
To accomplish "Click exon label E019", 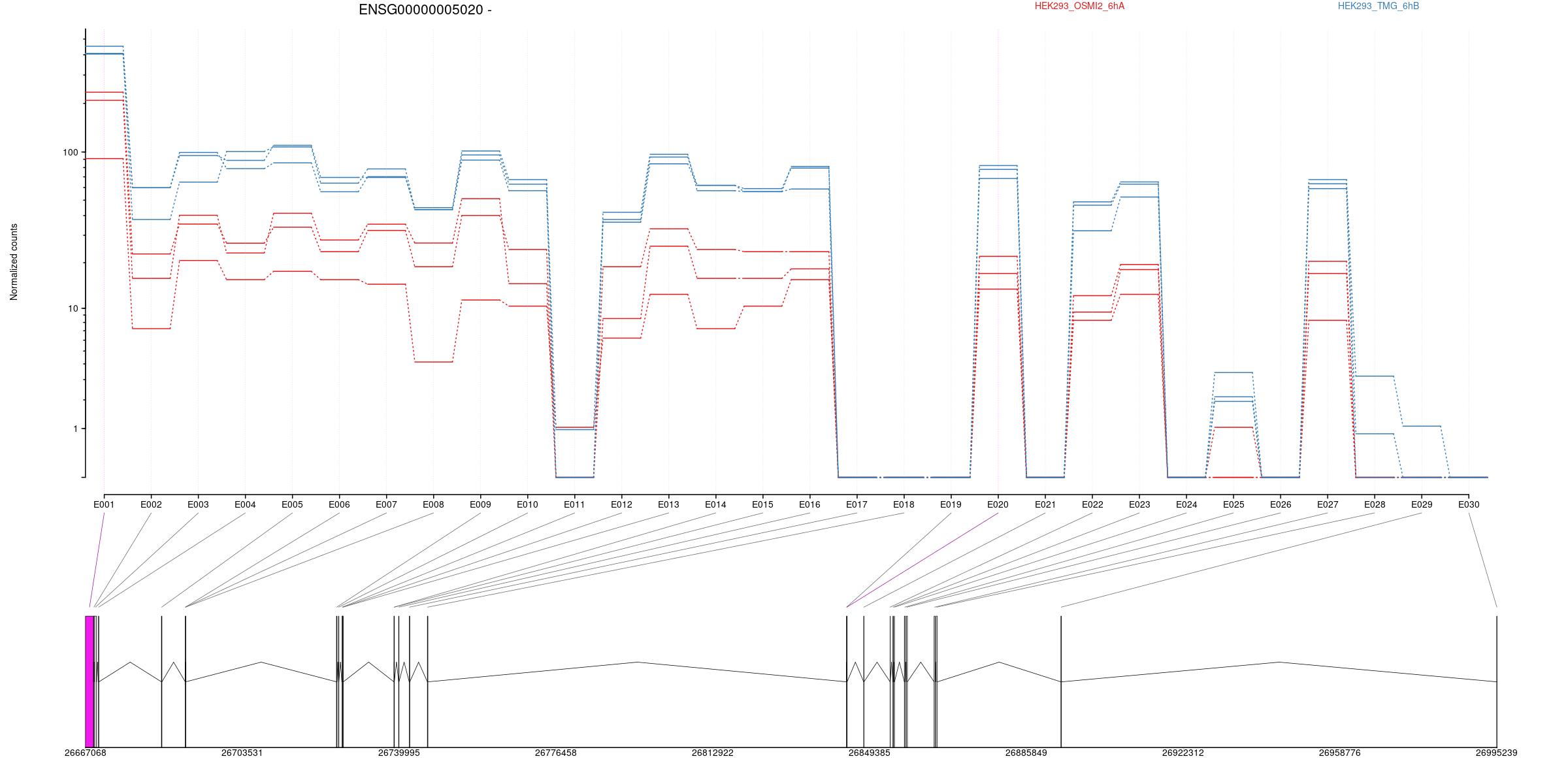I will coord(951,504).
